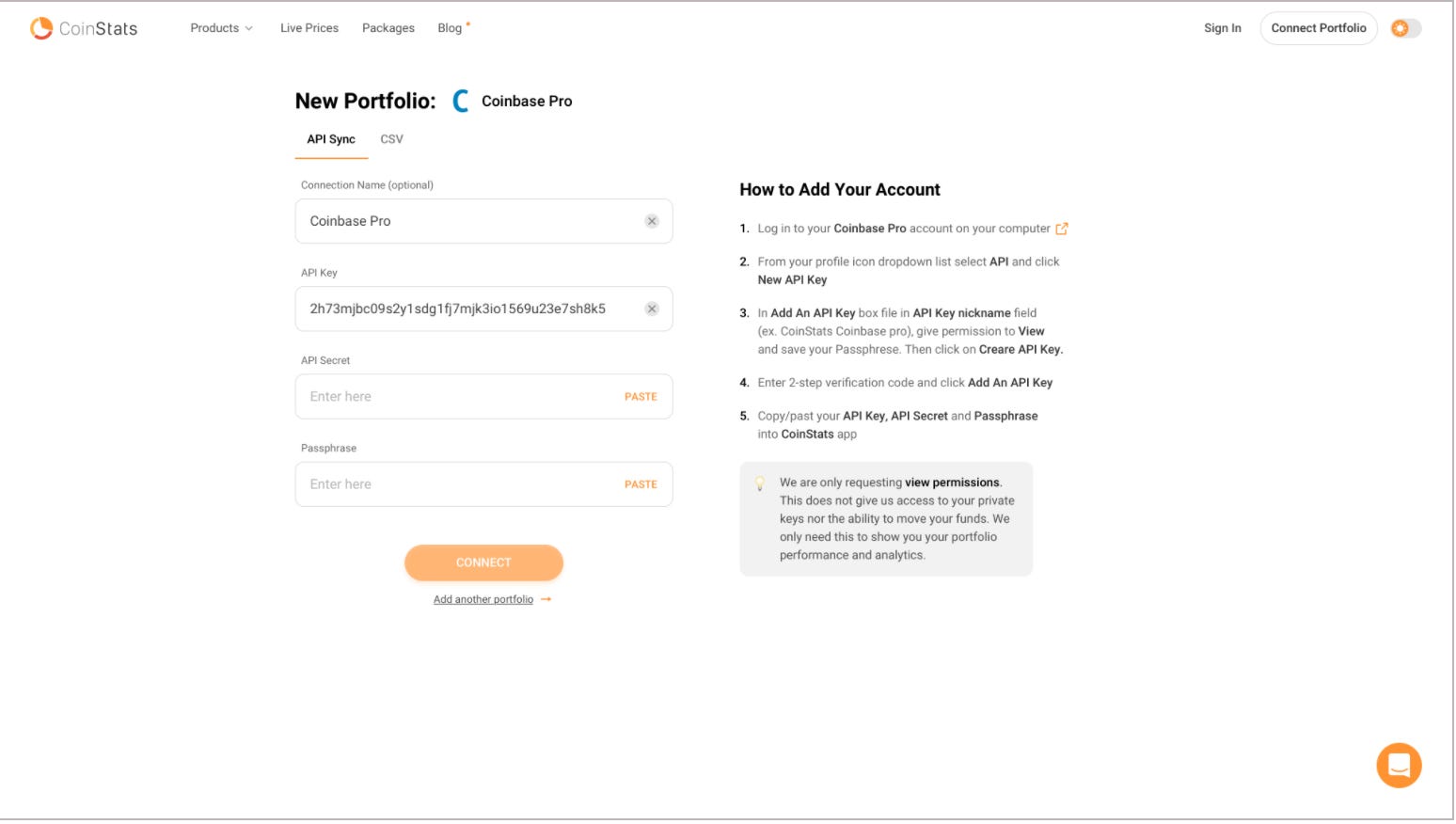Viewport: 1456px width, 824px height.
Task: Go to the Packages page
Action: coord(388,28)
